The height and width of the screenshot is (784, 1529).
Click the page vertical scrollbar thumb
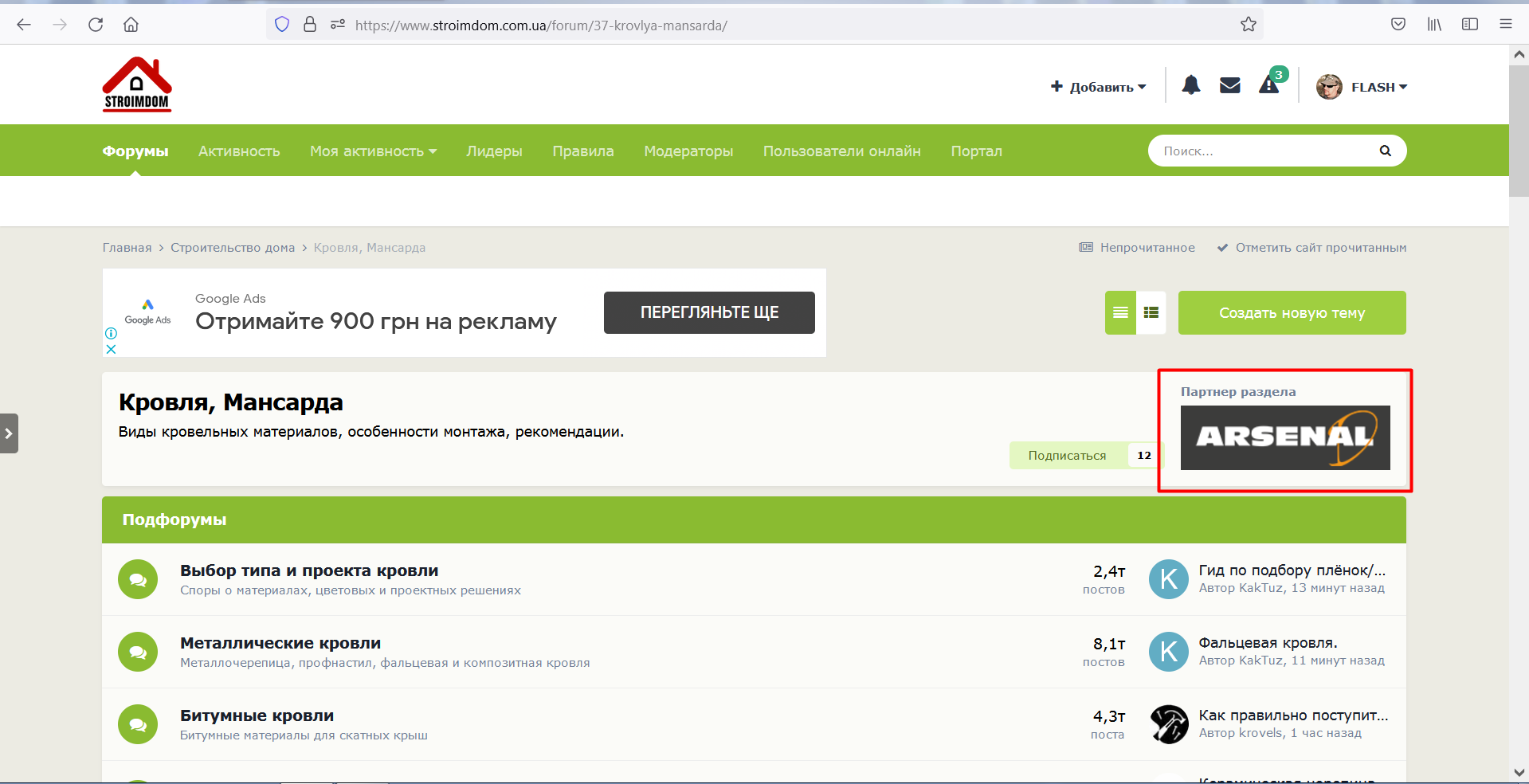coord(1519,131)
